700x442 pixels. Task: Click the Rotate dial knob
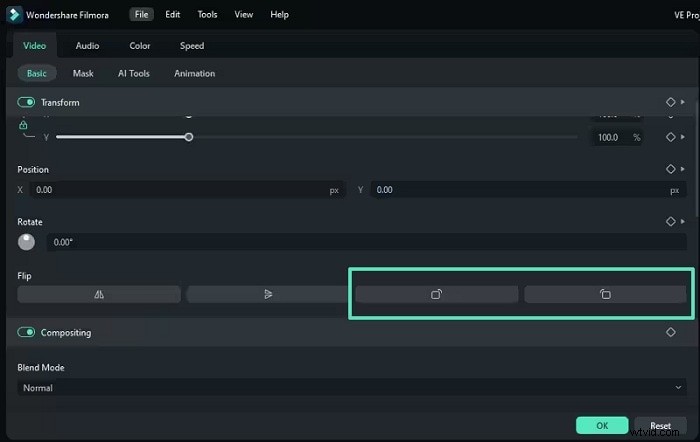26,242
